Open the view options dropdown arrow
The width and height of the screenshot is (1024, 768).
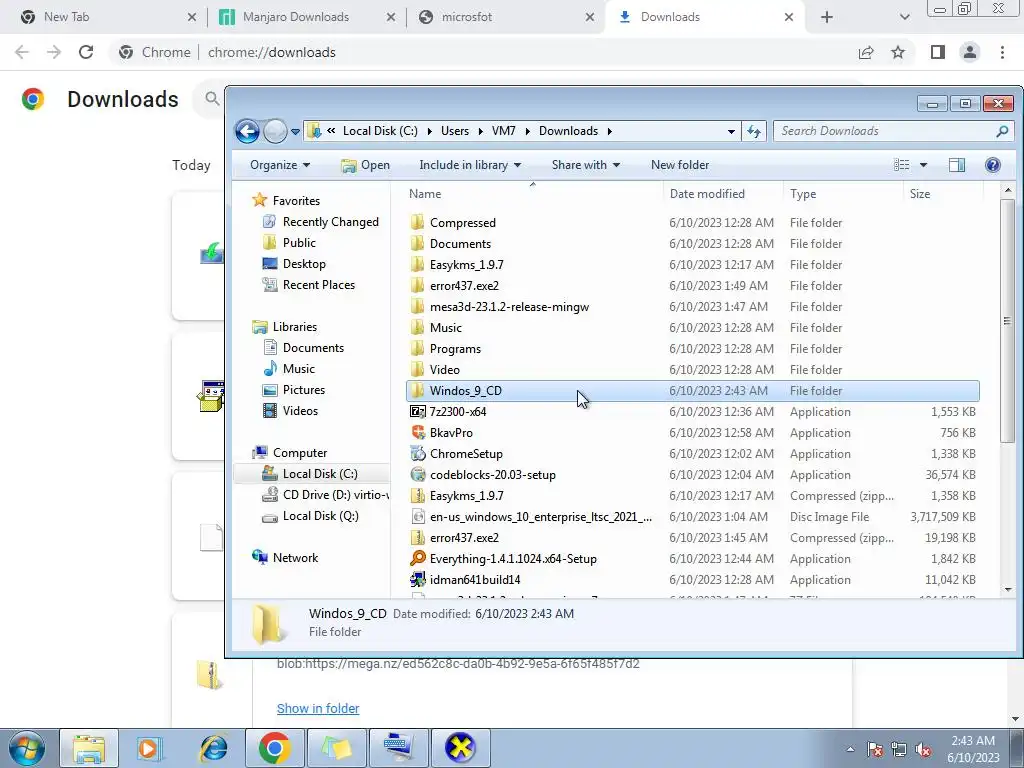point(923,165)
